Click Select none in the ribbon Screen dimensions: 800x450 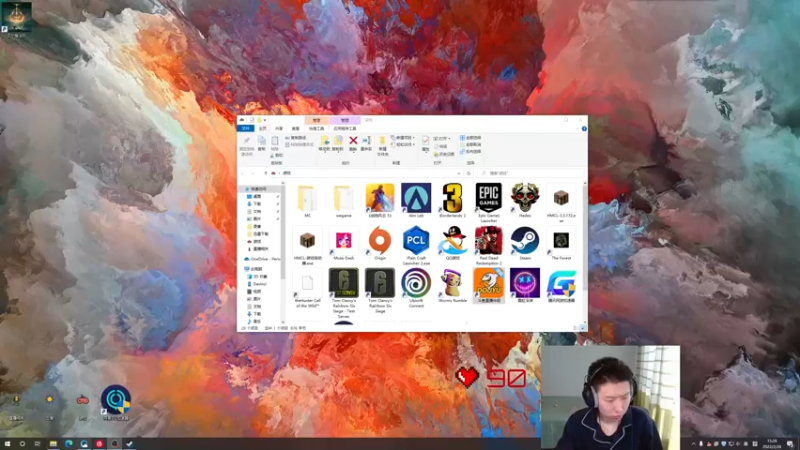pos(470,144)
